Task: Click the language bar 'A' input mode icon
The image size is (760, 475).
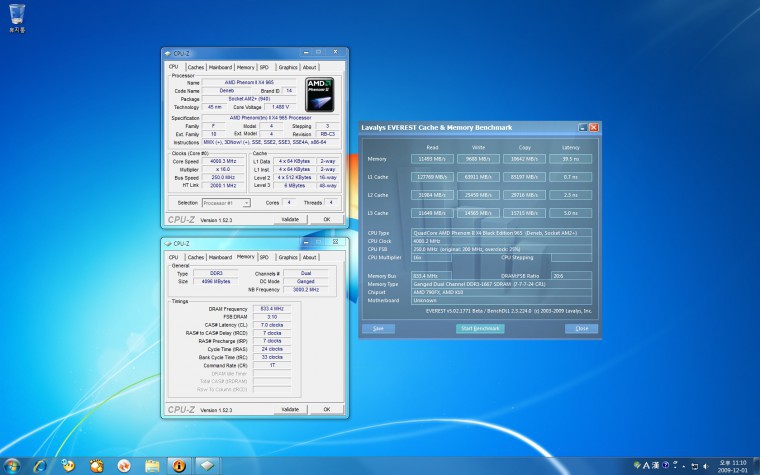Action: 646,465
